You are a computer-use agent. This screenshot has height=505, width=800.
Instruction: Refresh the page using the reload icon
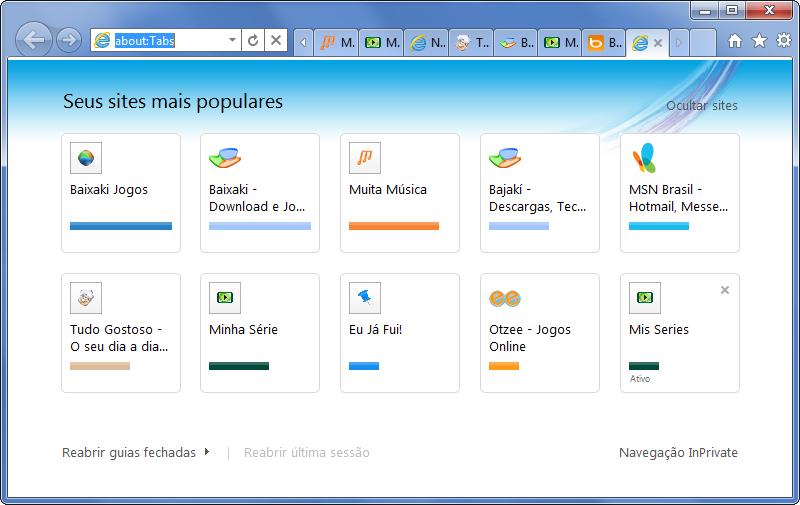pos(253,40)
